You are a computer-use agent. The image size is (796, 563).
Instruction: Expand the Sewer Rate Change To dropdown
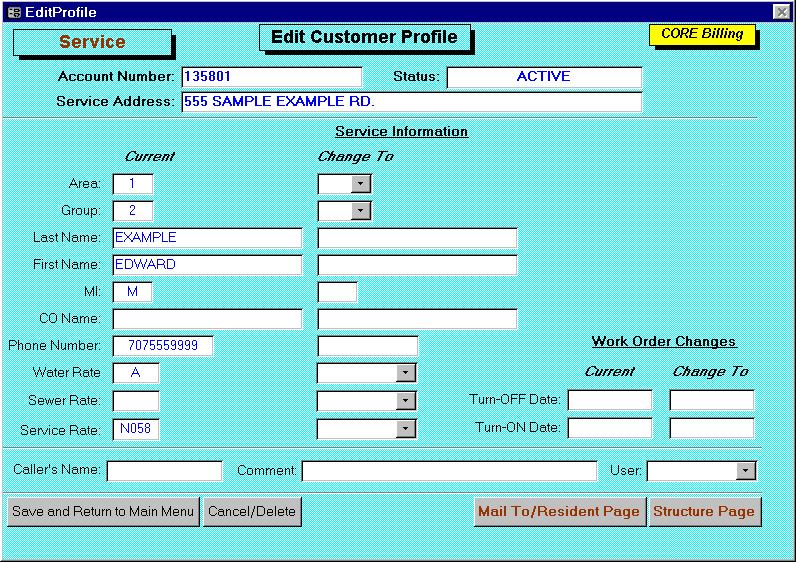(405, 401)
